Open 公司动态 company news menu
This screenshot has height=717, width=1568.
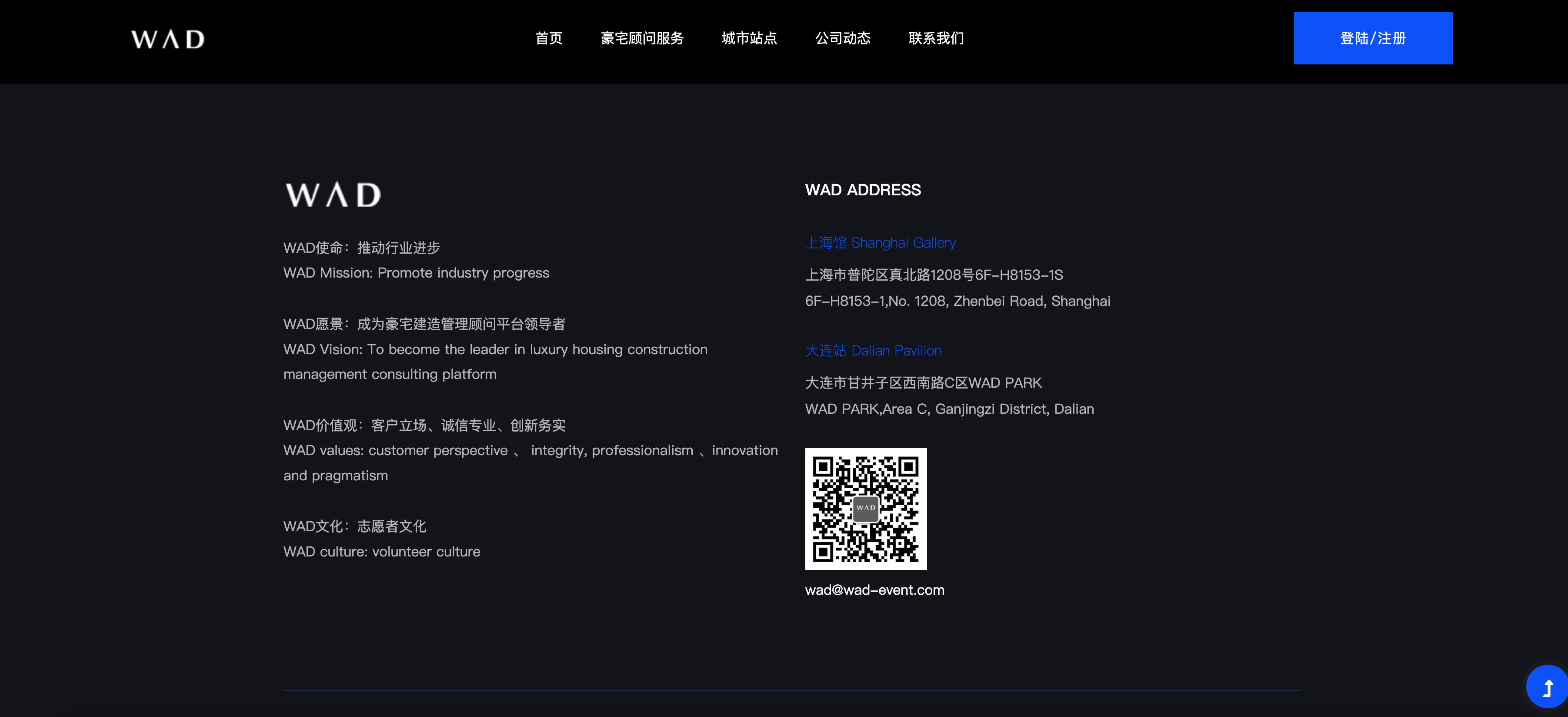[842, 38]
